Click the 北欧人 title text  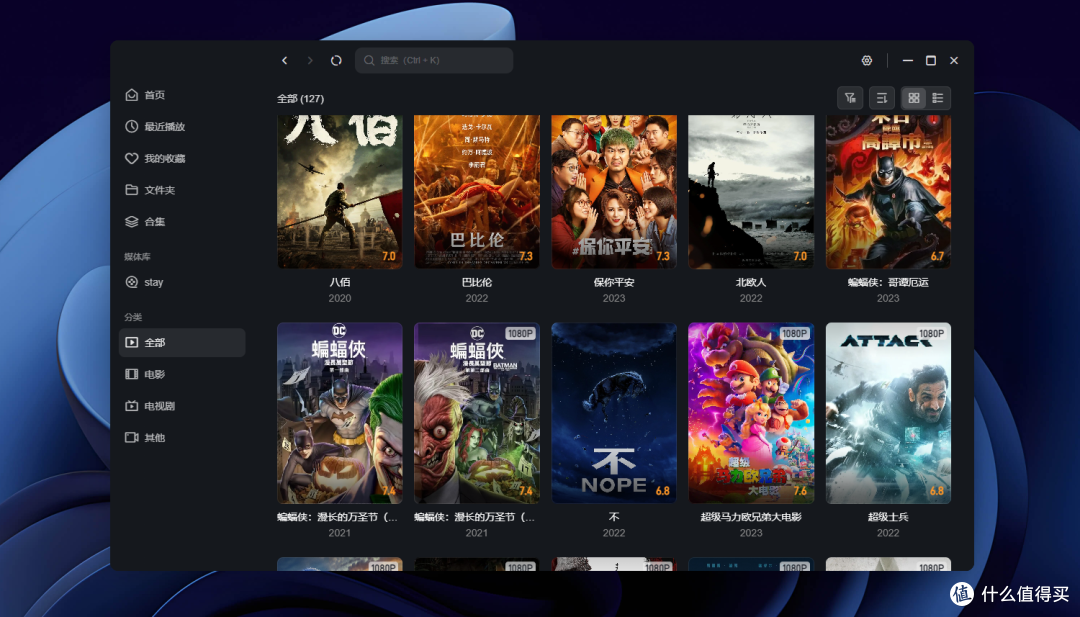click(751, 282)
